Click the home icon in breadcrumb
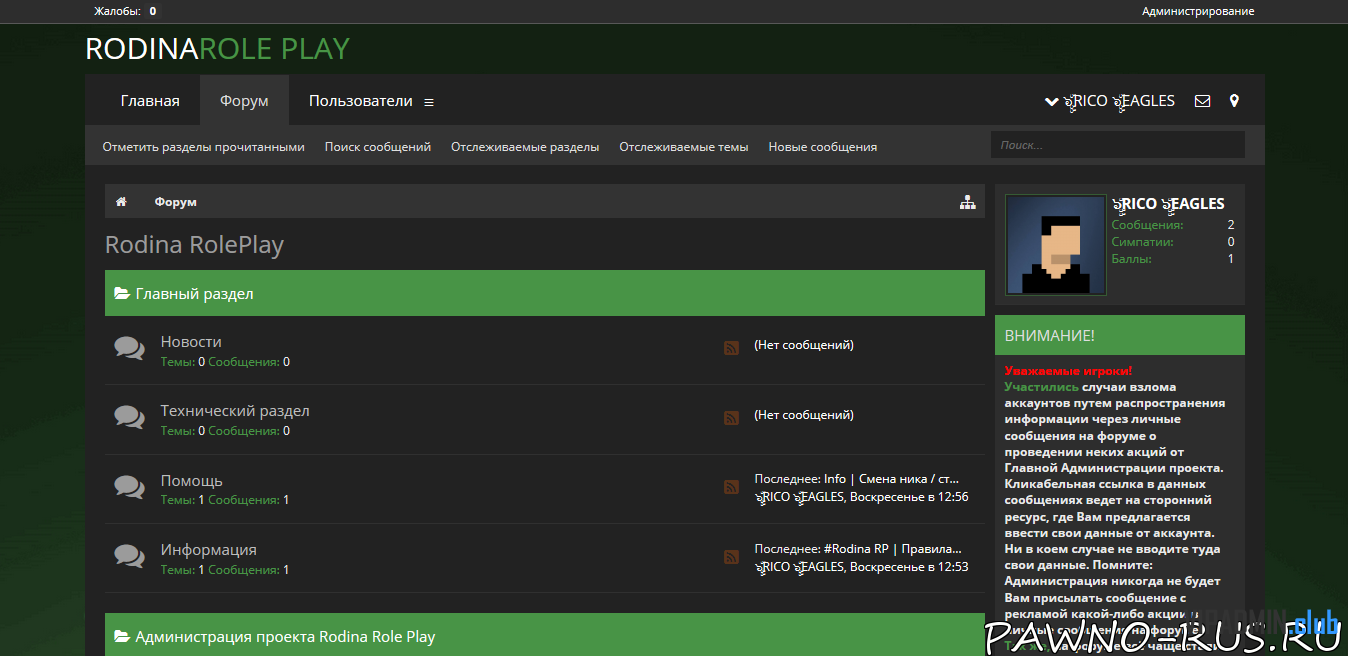 click(x=121, y=202)
